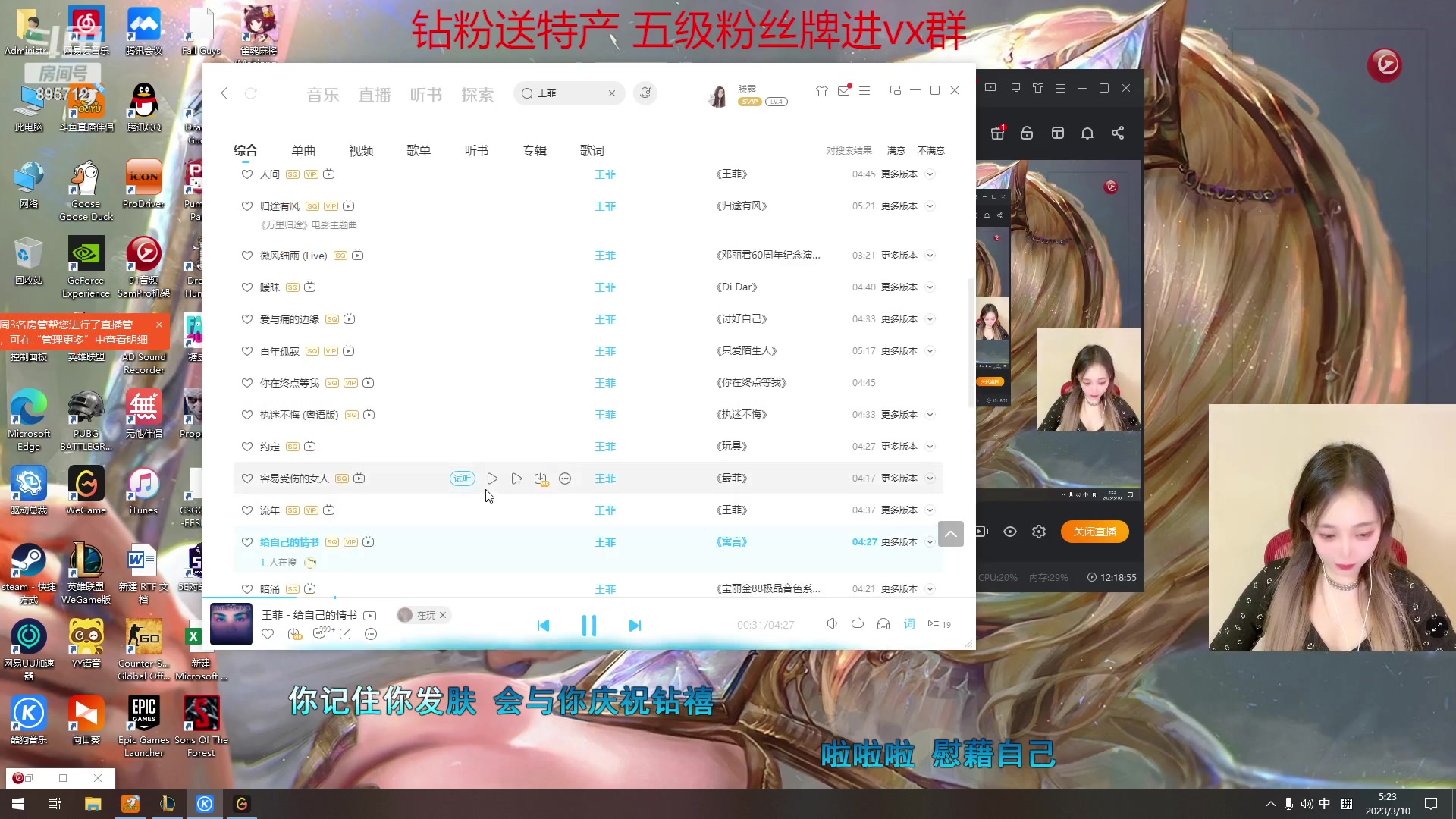This screenshot has width=1456, height=819.
Task: Click the playback loop mode icon
Action: click(x=858, y=623)
